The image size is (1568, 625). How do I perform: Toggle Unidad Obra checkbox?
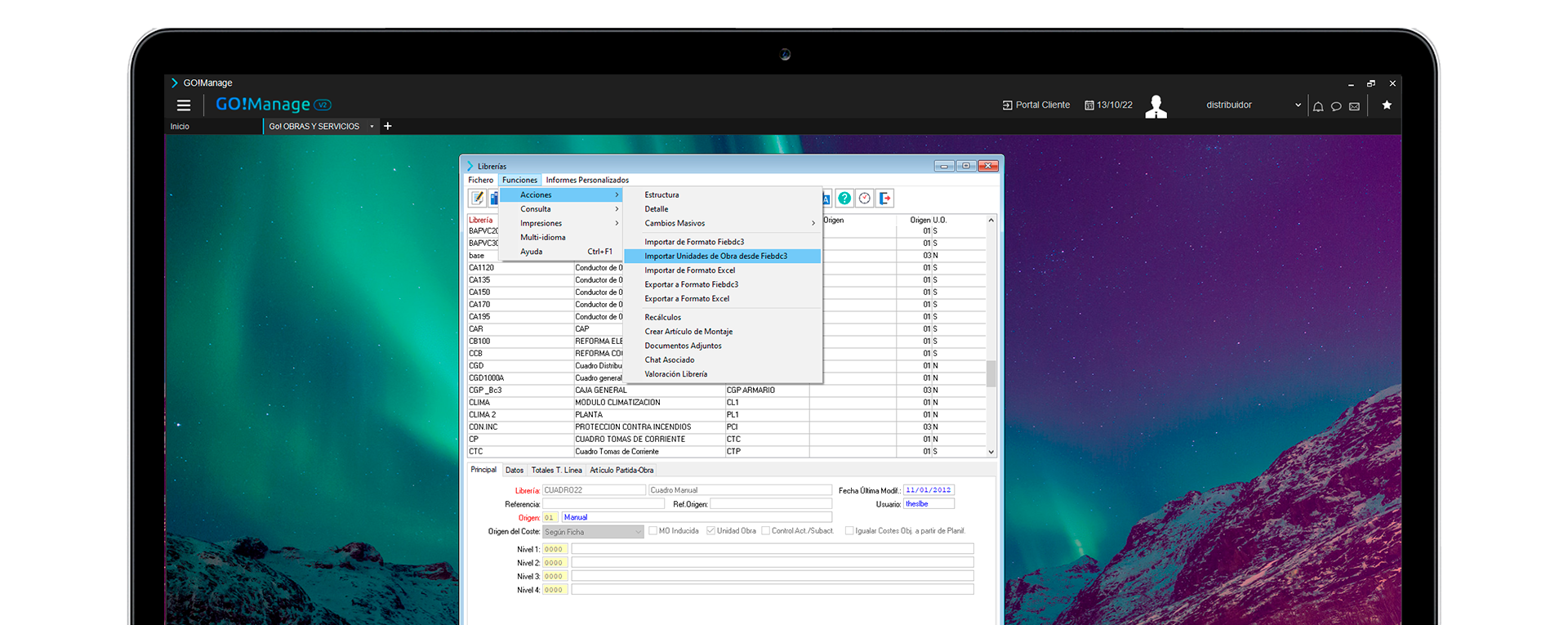711,531
